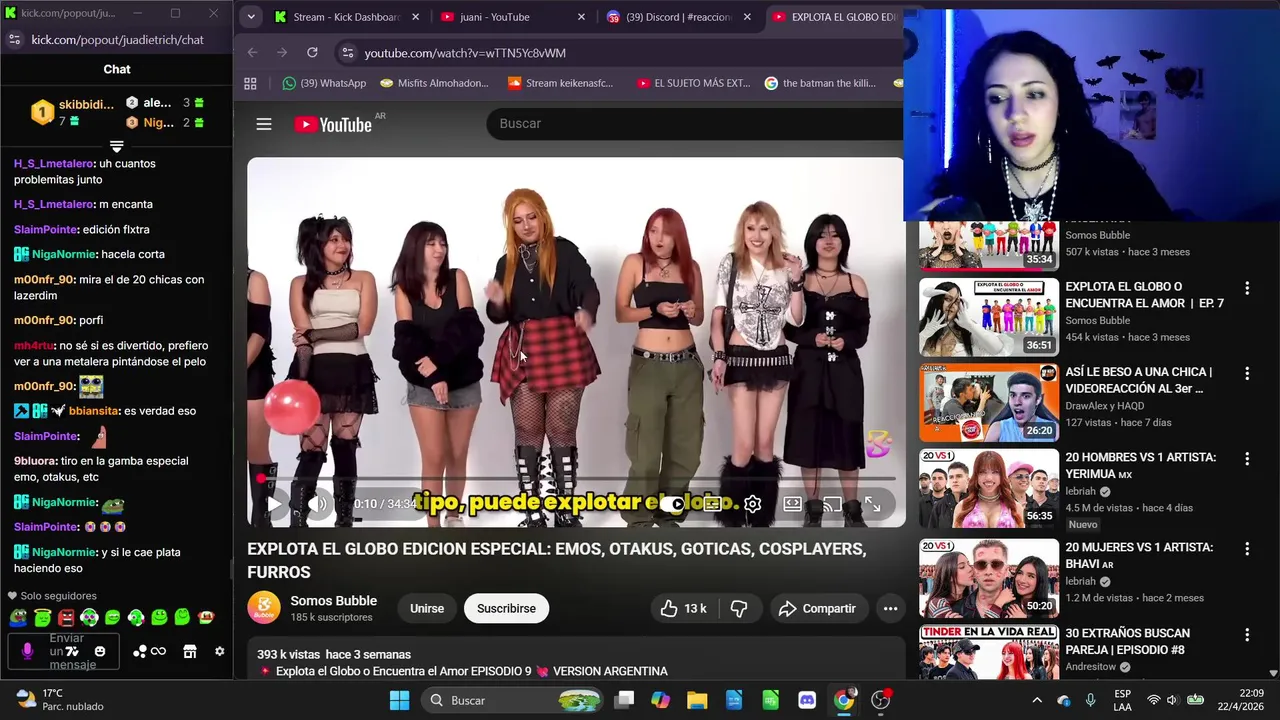Screen dimensions: 1280x720
Task: Play the YouTube video
Action: pos(274,504)
